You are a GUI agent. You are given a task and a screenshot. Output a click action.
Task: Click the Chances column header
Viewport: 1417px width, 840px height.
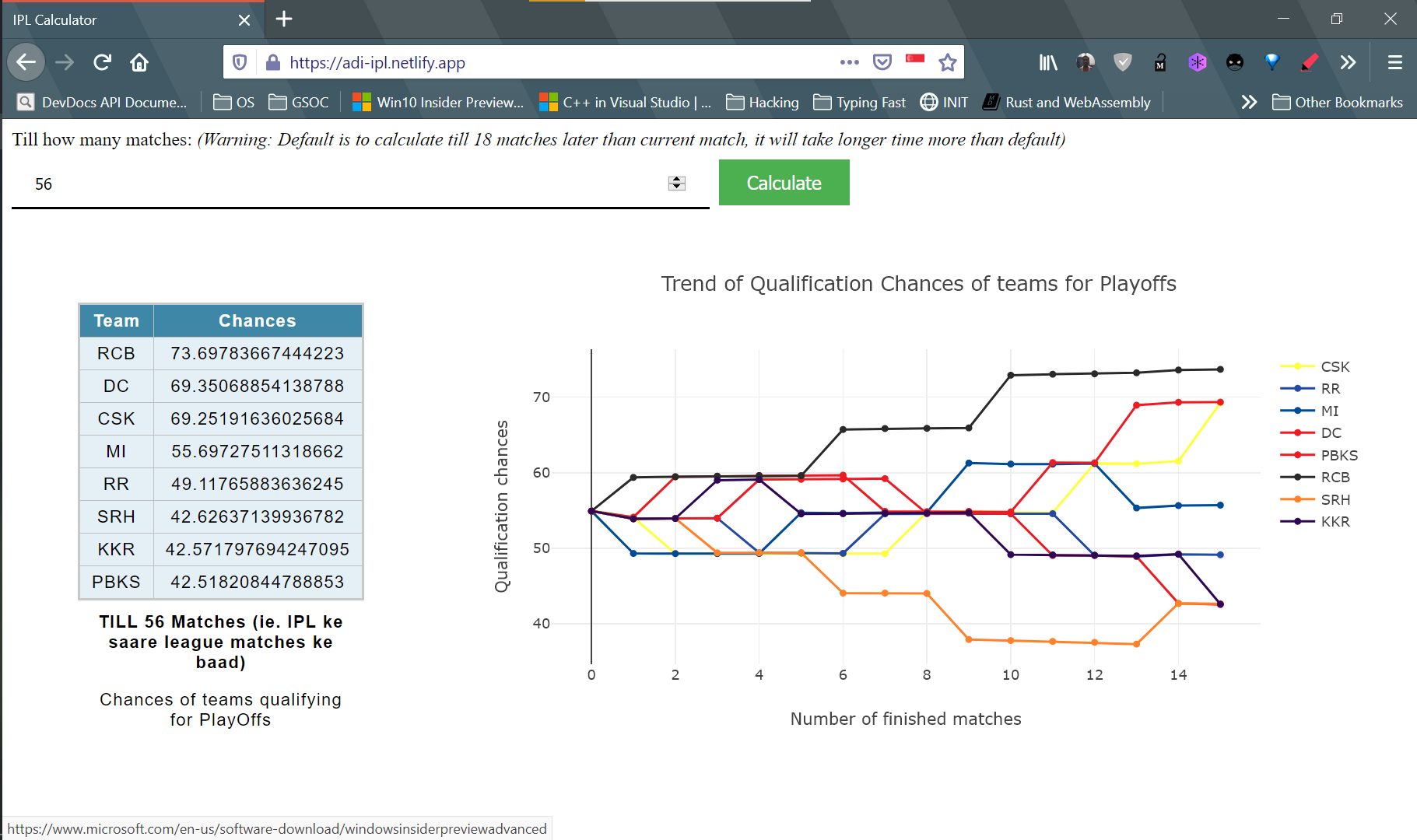click(258, 320)
